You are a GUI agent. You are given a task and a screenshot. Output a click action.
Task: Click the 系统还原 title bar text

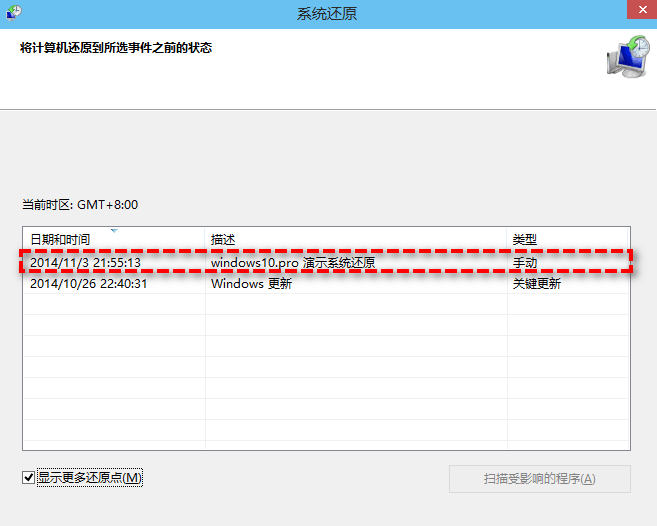click(327, 14)
